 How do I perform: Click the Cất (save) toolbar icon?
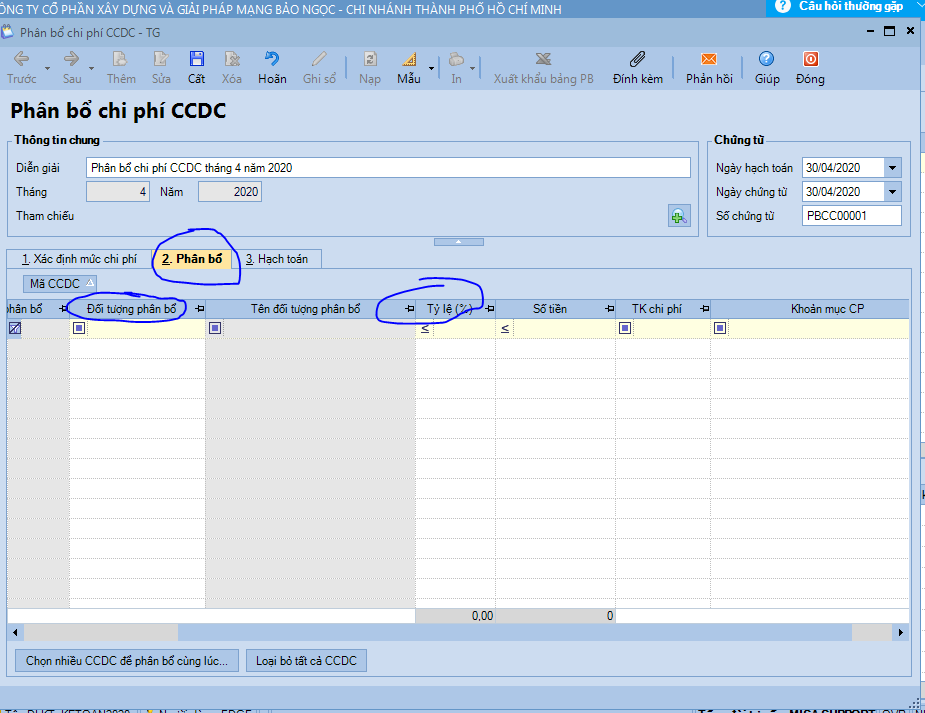(196, 60)
